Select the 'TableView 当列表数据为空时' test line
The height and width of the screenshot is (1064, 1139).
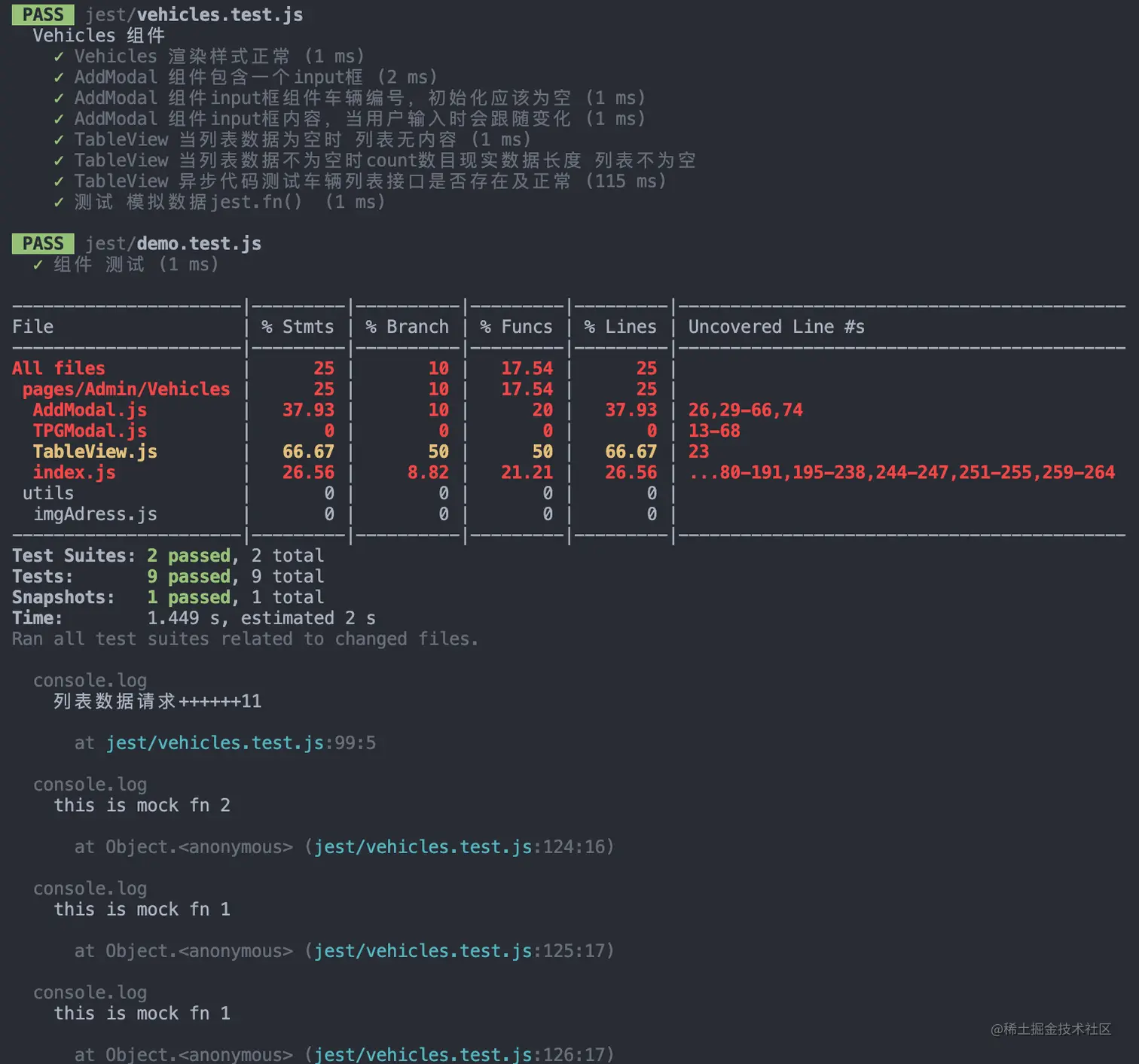click(x=292, y=139)
